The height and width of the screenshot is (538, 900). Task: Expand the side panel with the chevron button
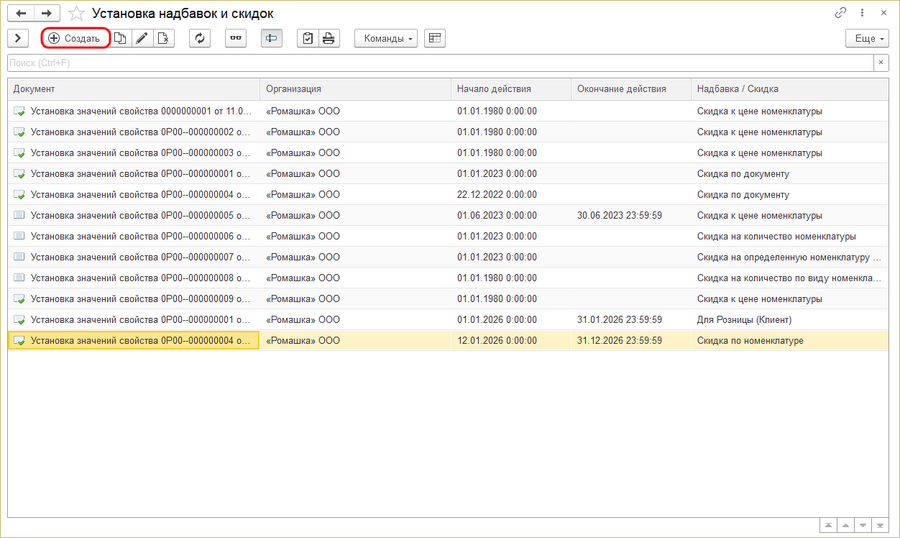[18, 38]
